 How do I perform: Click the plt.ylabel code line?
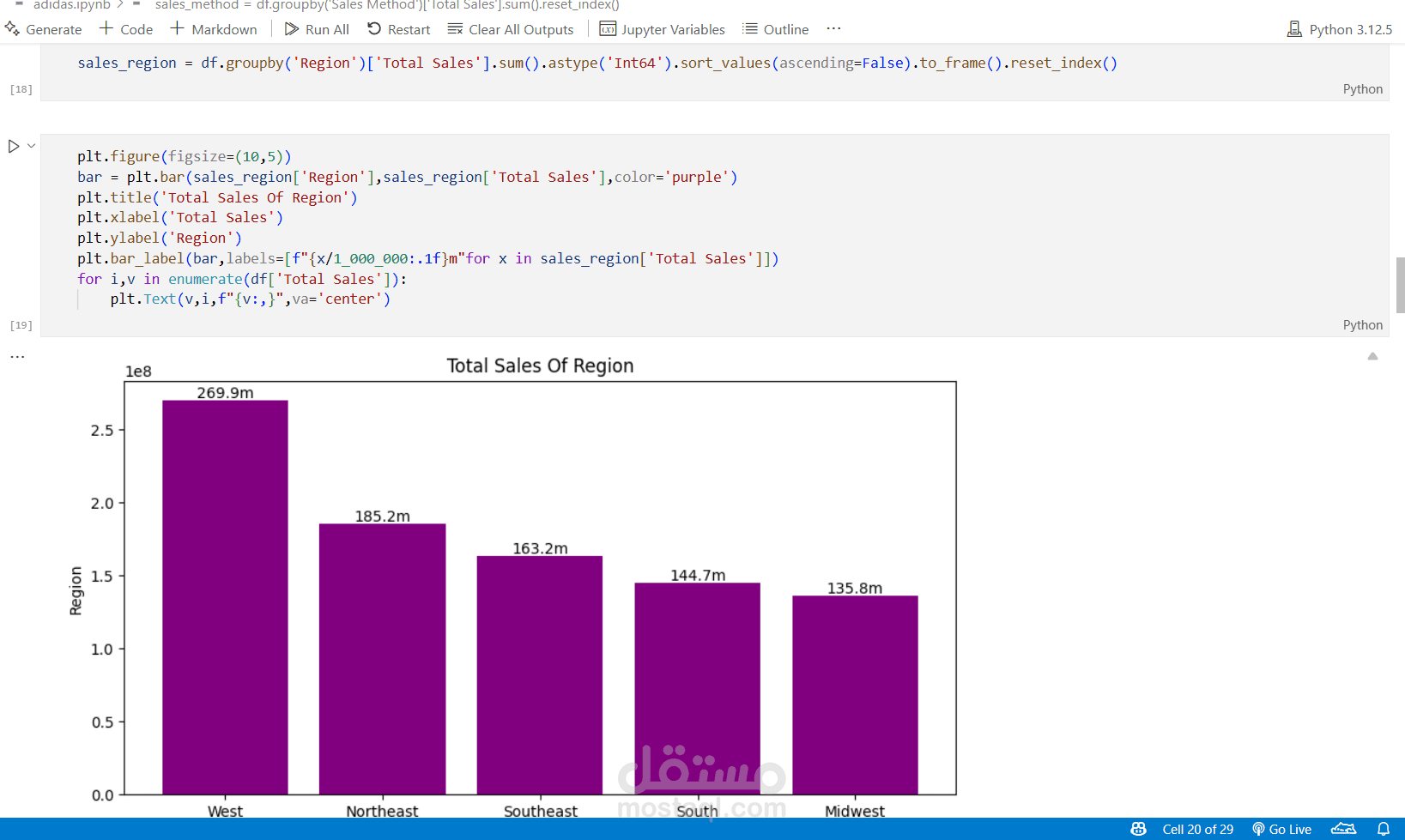pos(160,239)
